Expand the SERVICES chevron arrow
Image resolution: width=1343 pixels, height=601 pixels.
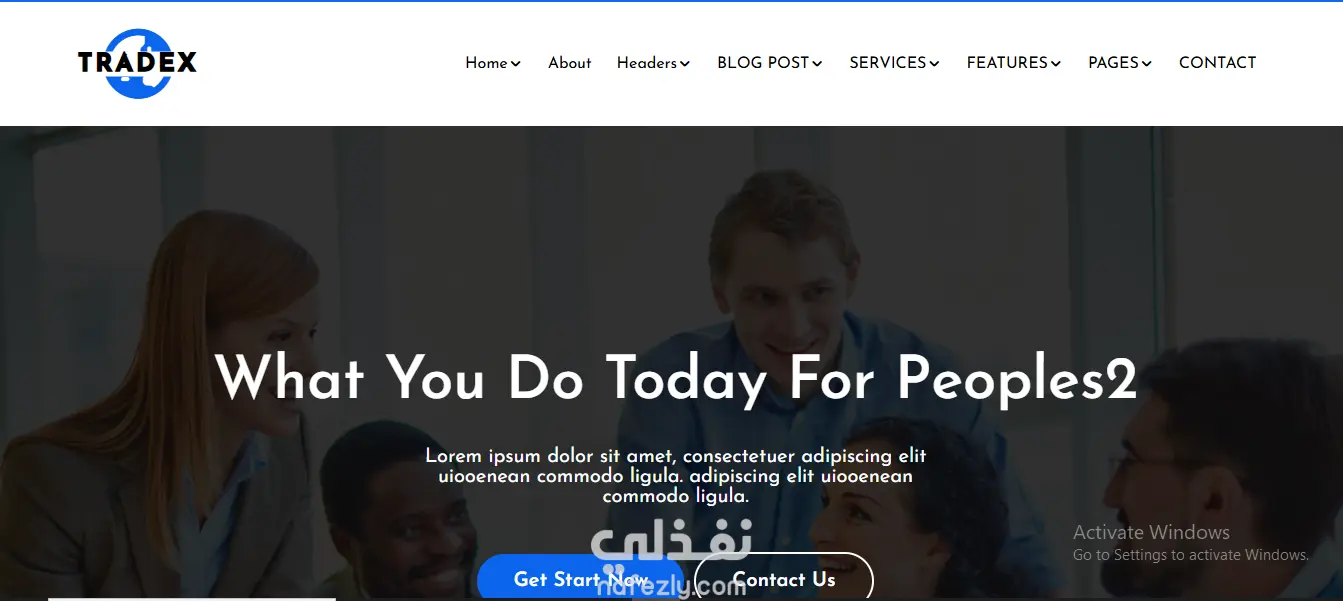(934, 64)
